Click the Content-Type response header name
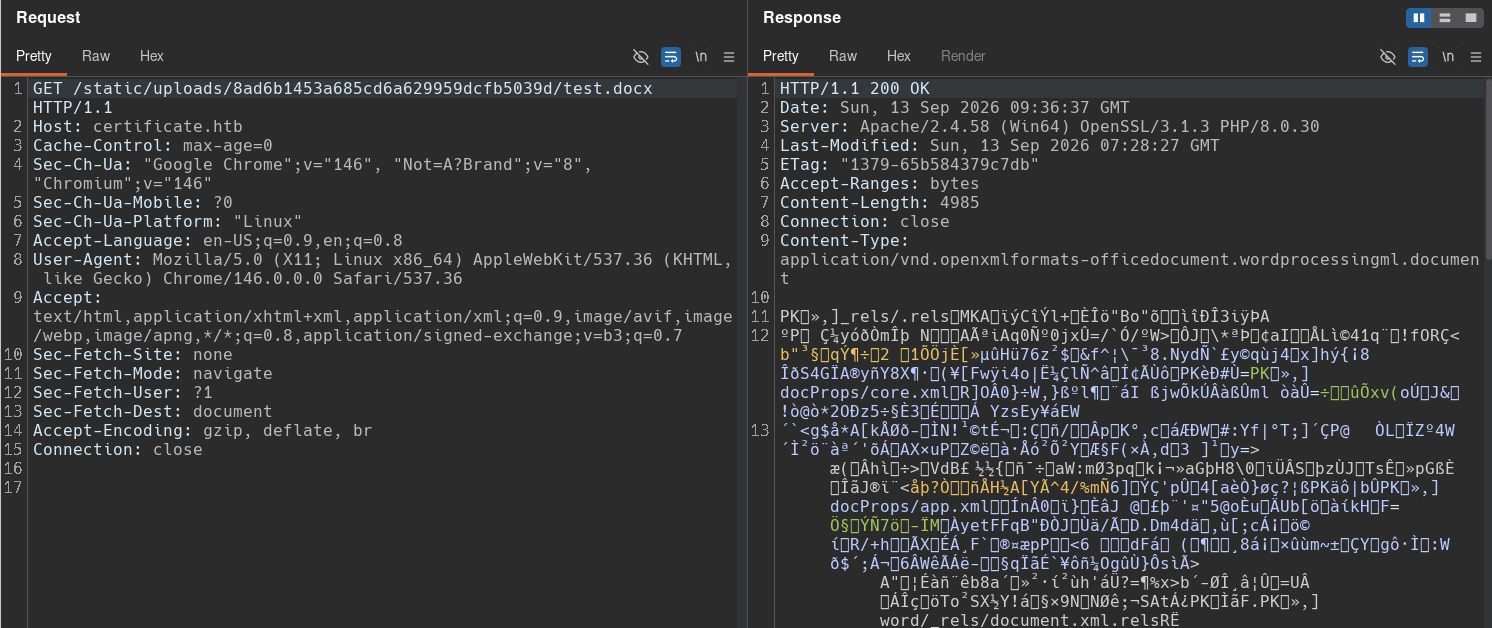This screenshot has width=1492, height=628. coord(845,241)
